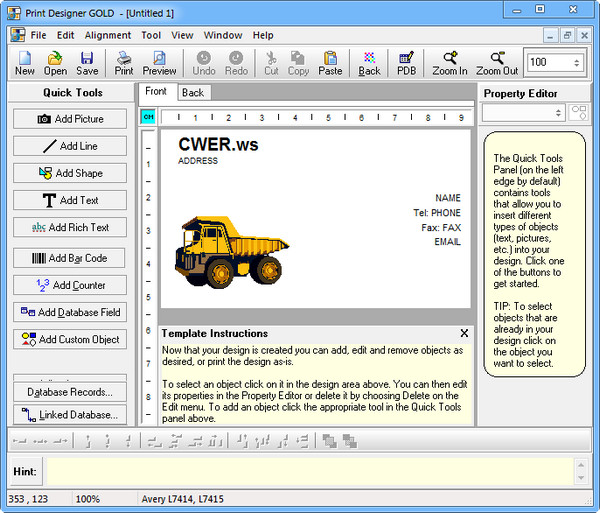Click the Zoom In magnifier

point(450,62)
